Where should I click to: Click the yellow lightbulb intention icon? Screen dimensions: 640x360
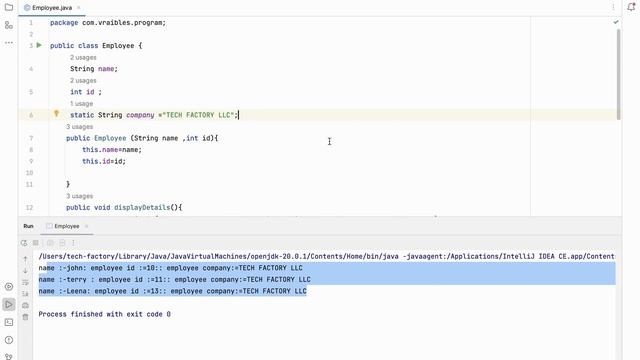56,114
